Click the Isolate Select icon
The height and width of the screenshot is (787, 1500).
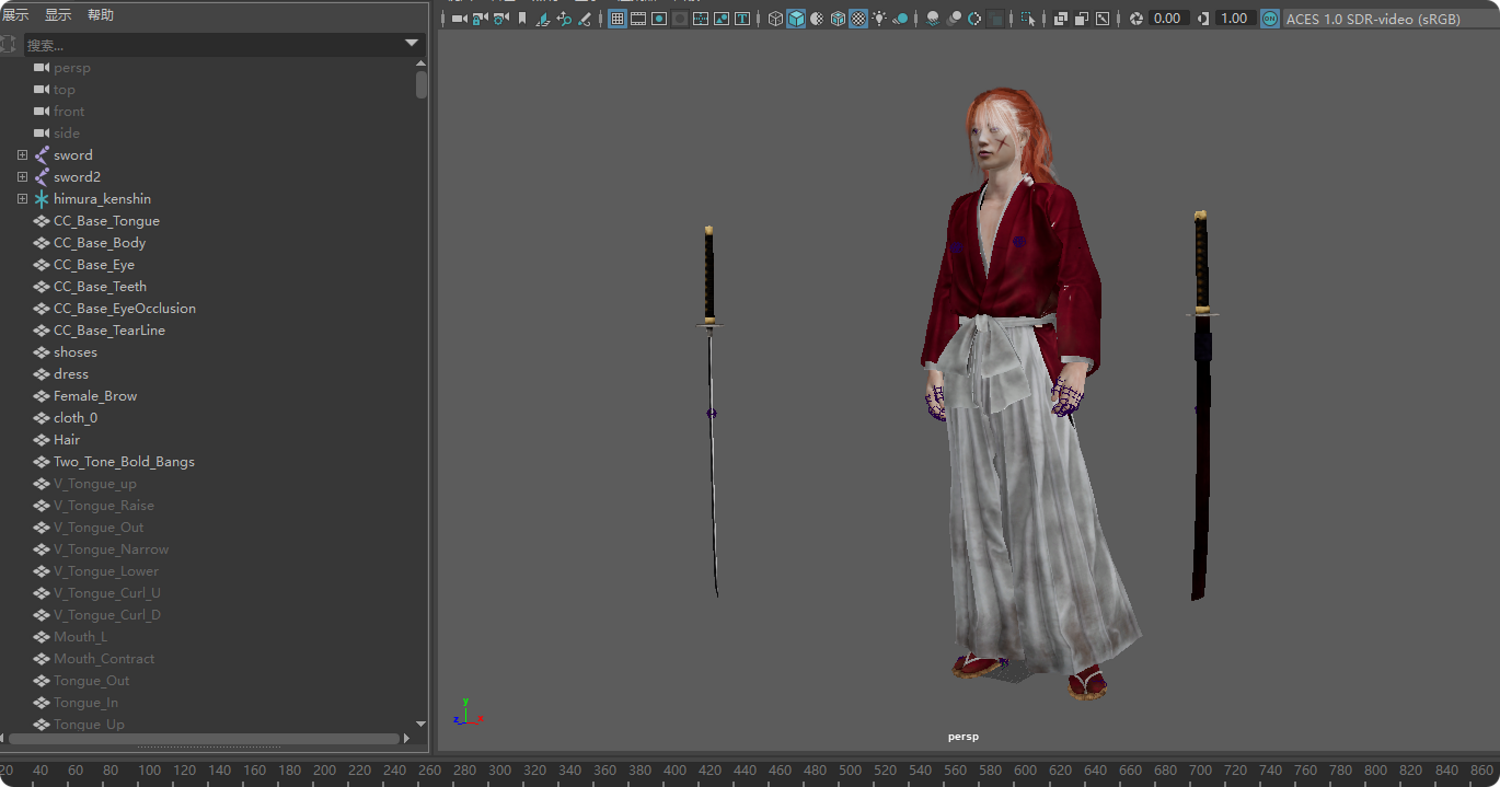coord(1028,18)
